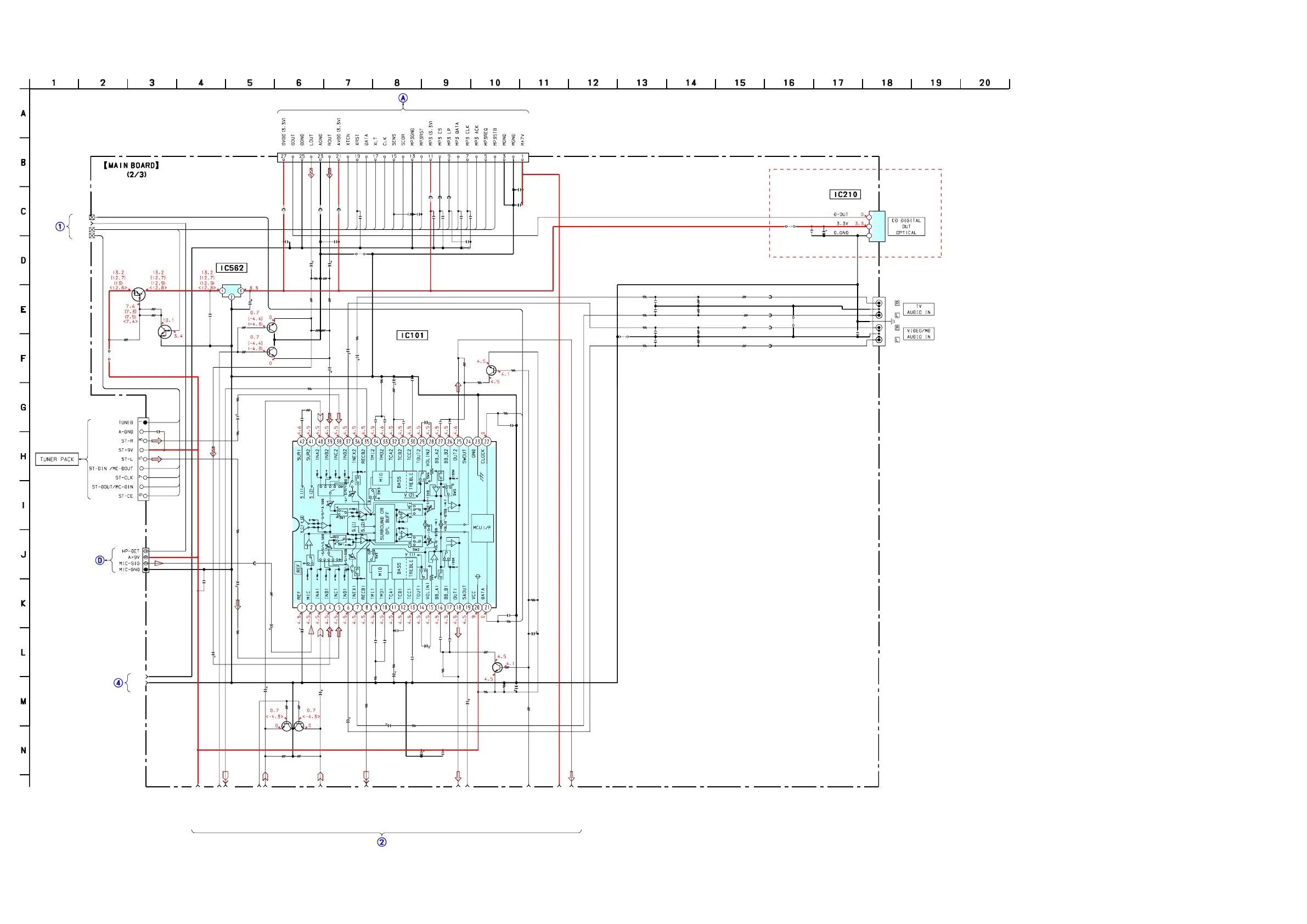
Task: Click the ST+9V pin label
Action: point(126,450)
